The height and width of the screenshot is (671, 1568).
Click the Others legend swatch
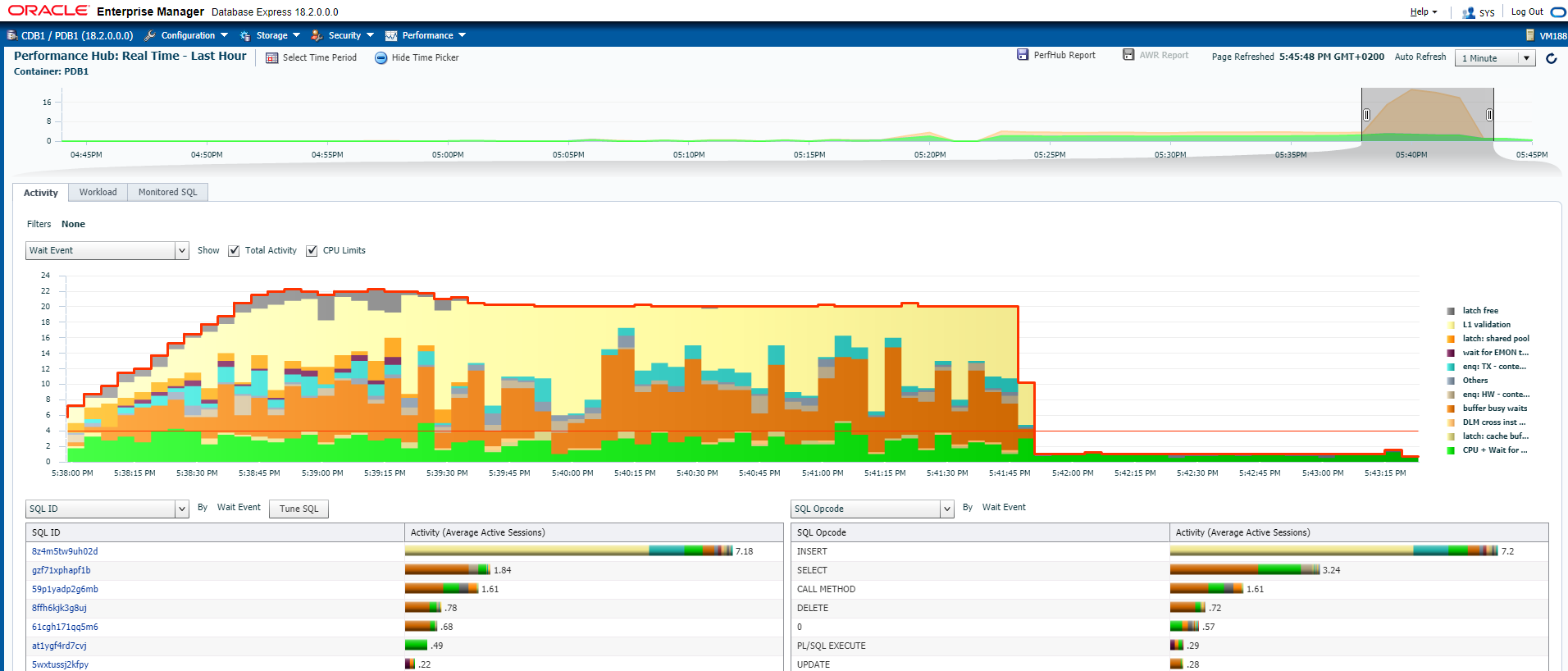(1451, 381)
